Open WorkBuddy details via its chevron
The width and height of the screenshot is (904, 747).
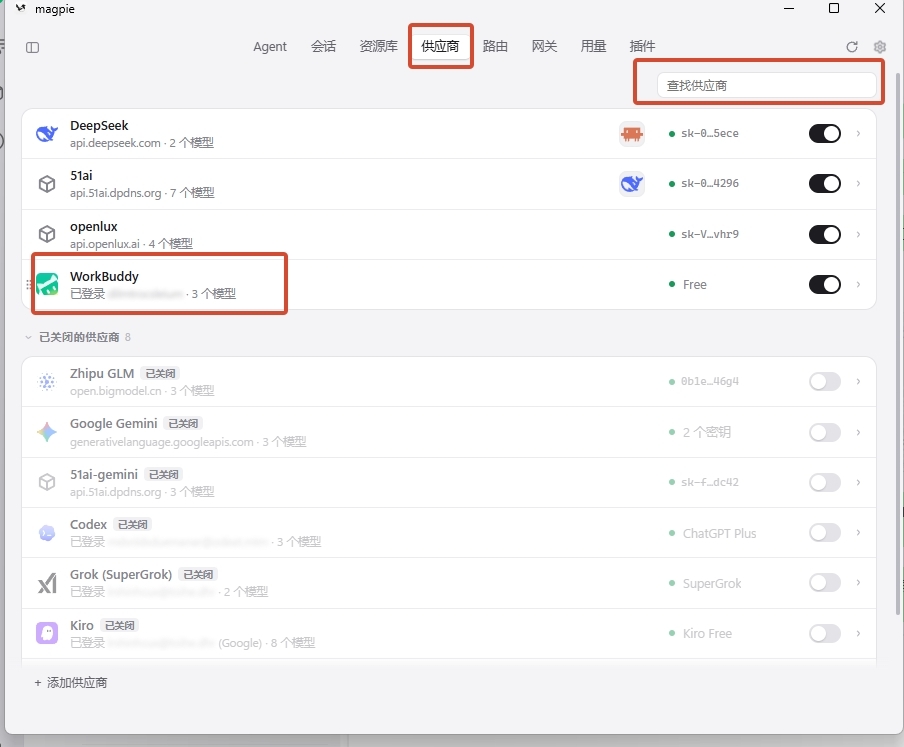pos(858,284)
